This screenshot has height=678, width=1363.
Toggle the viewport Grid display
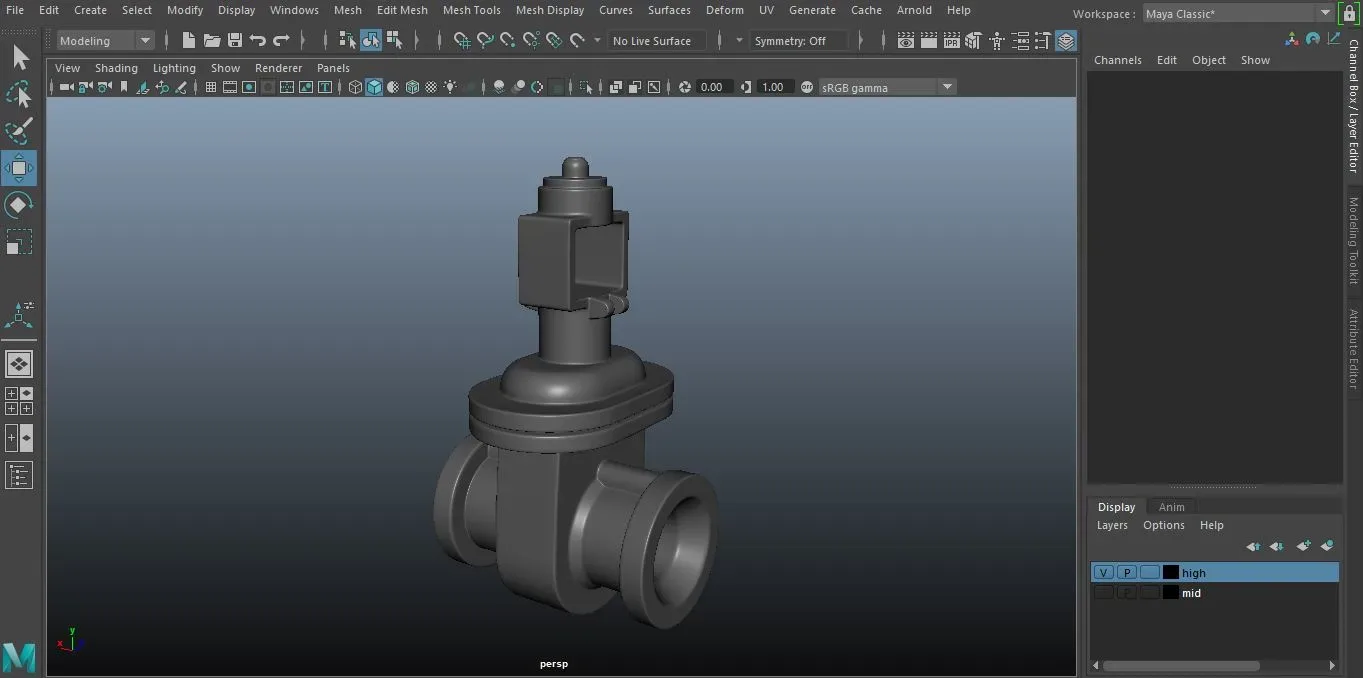click(211, 87)
